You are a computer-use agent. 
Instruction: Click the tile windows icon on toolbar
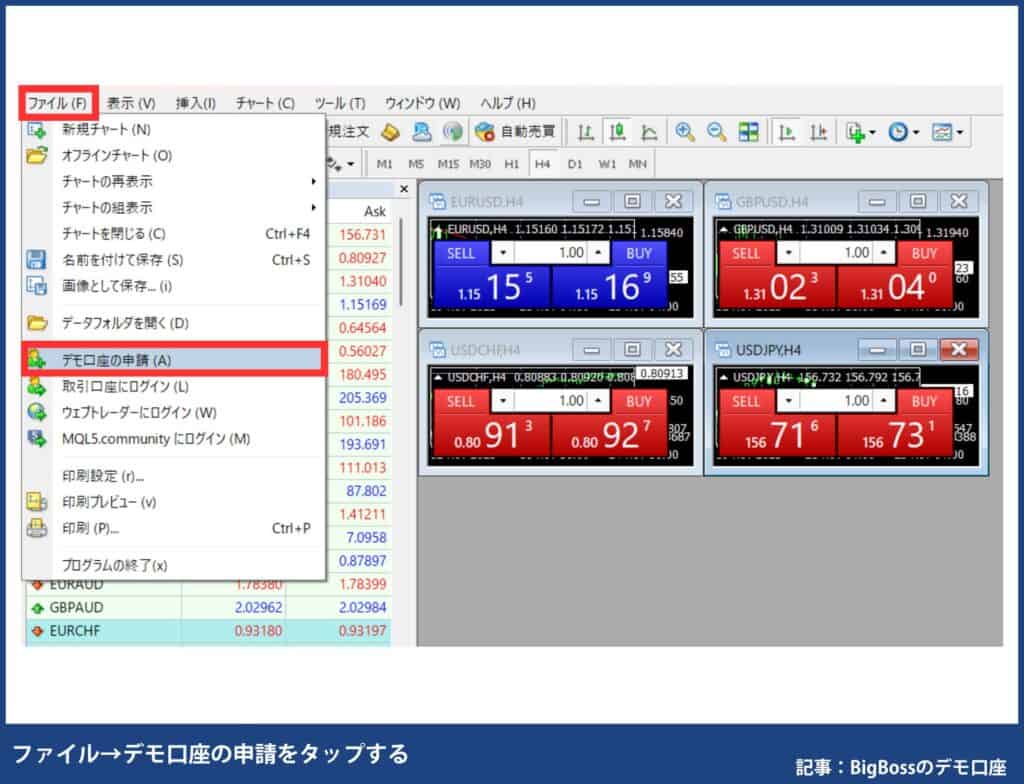(x=748, y=131)
